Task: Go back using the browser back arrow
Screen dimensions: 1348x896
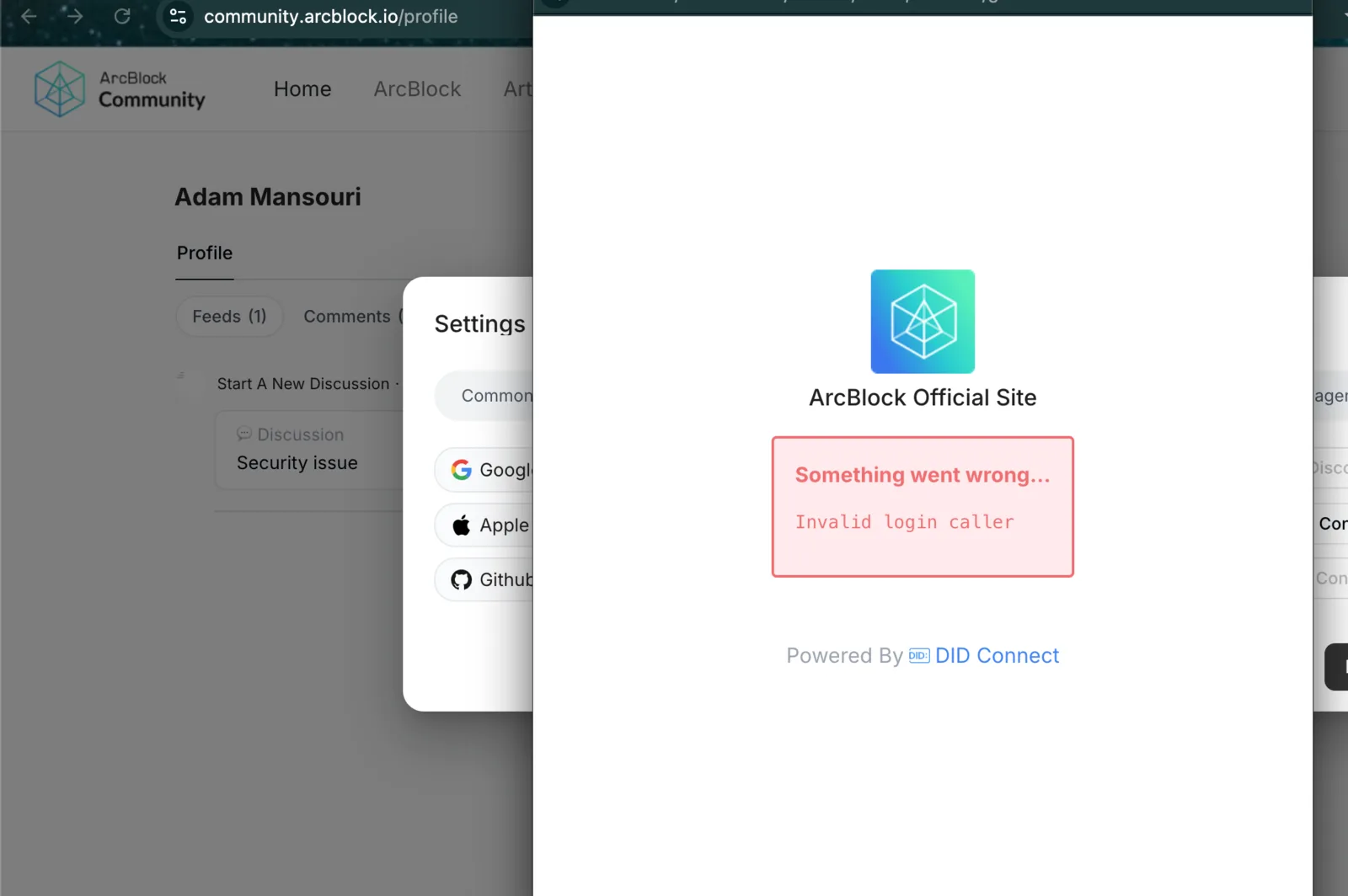Action: pos(29,16)
